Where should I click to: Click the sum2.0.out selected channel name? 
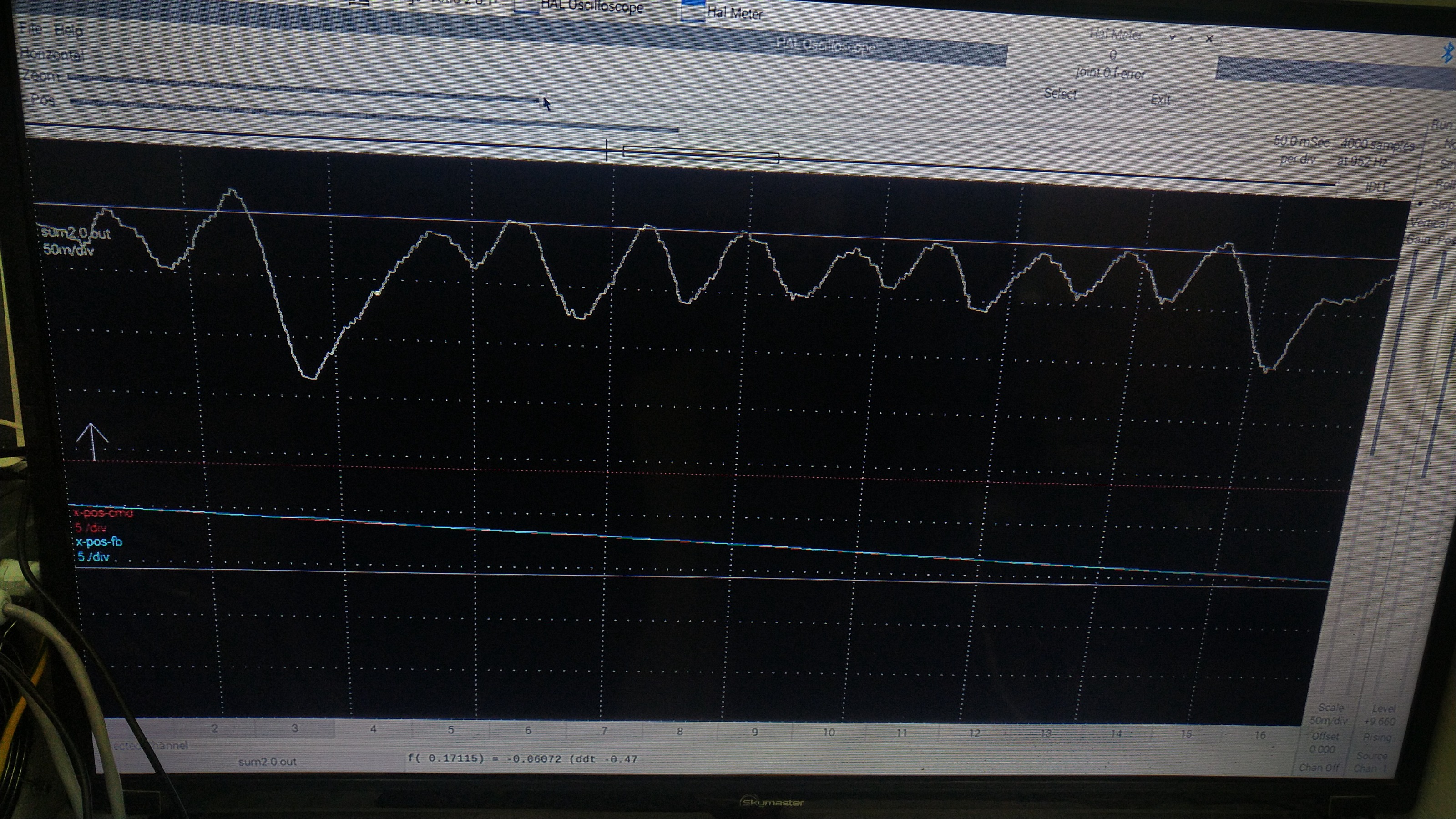pos(268,761)
